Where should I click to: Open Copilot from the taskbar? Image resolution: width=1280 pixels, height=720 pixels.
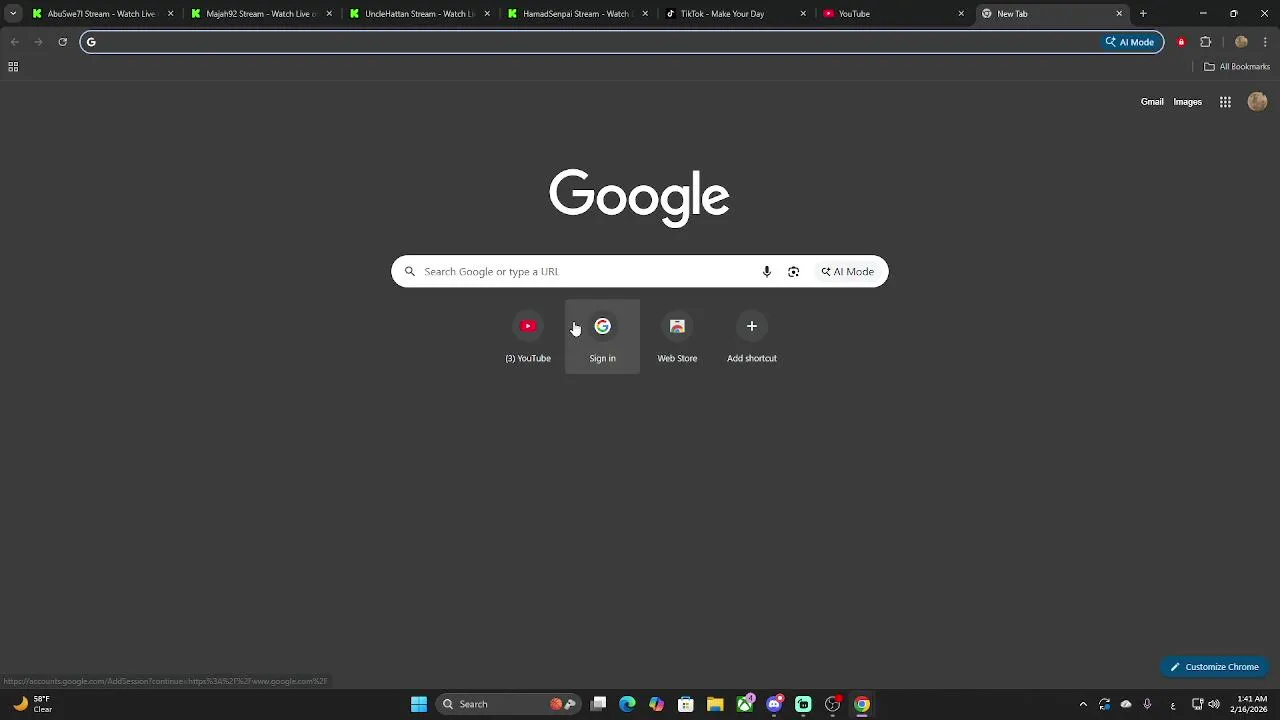[656, 704]
